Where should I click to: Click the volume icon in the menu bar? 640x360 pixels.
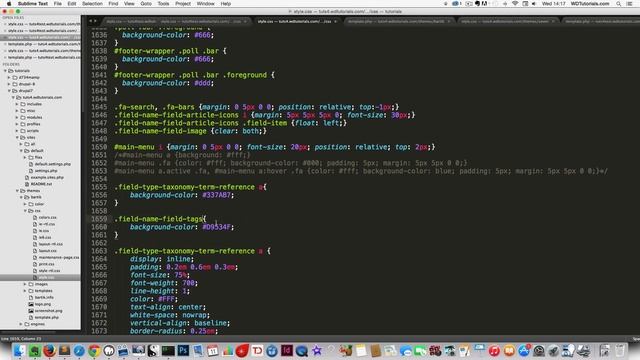click(x=534, y=4)
